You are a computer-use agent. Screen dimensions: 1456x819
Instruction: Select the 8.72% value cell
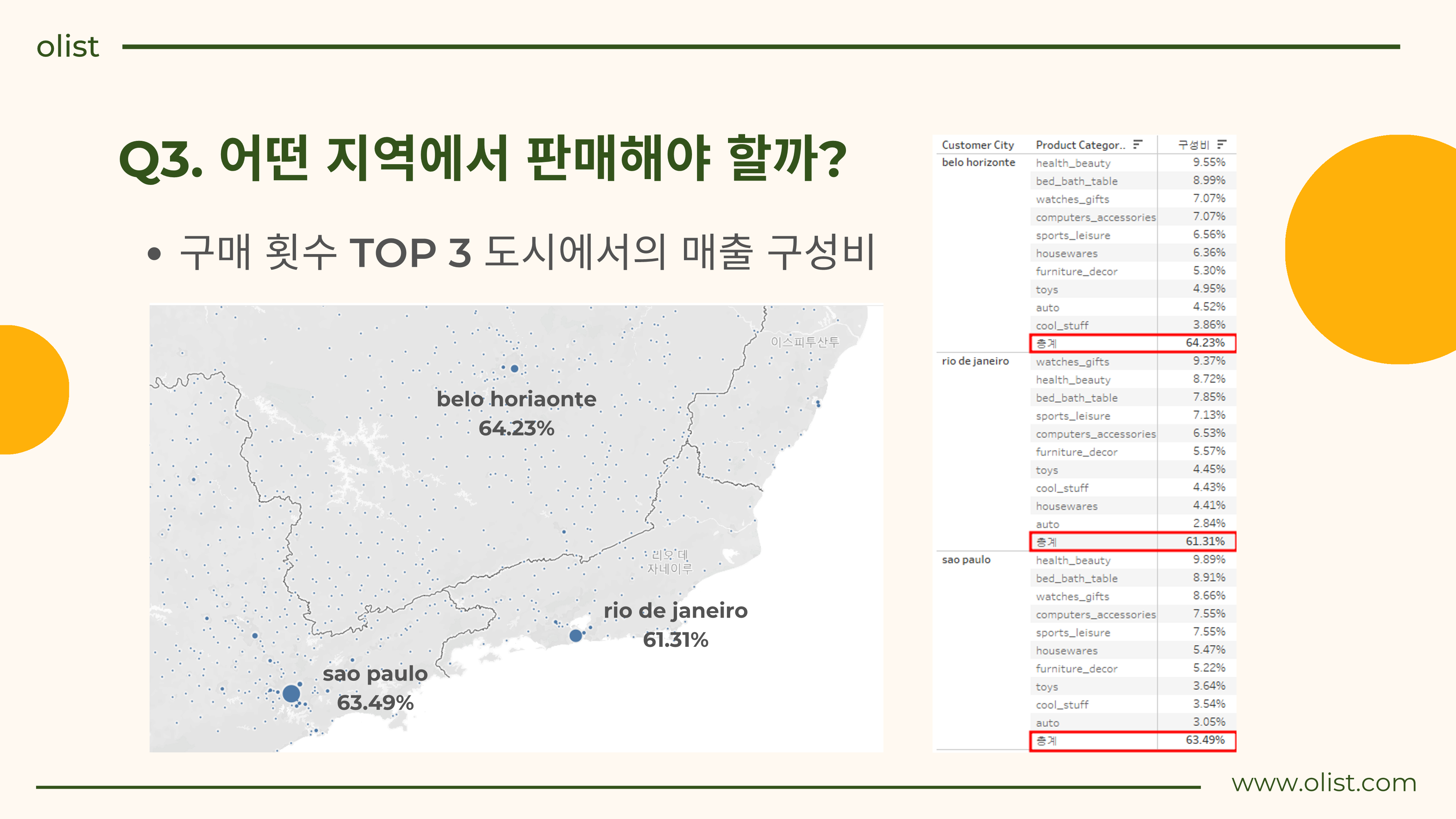click(x=1209, y=379)
